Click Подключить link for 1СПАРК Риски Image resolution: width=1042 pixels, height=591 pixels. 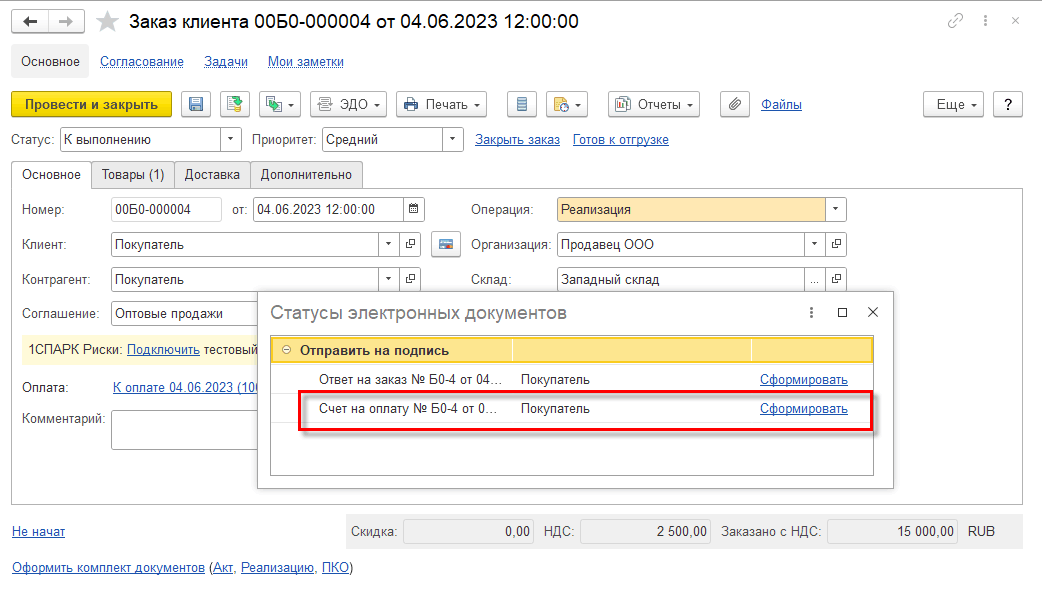tap(163, 350)
